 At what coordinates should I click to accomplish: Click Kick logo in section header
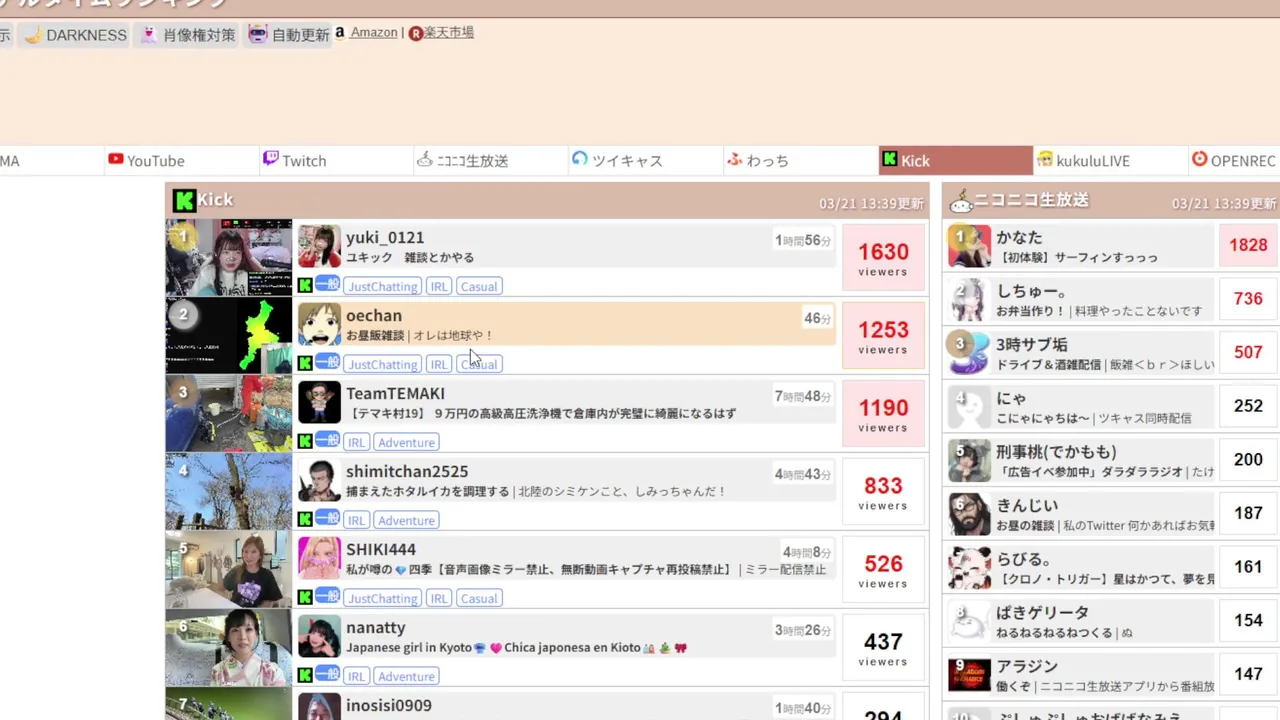coord(183,200)
